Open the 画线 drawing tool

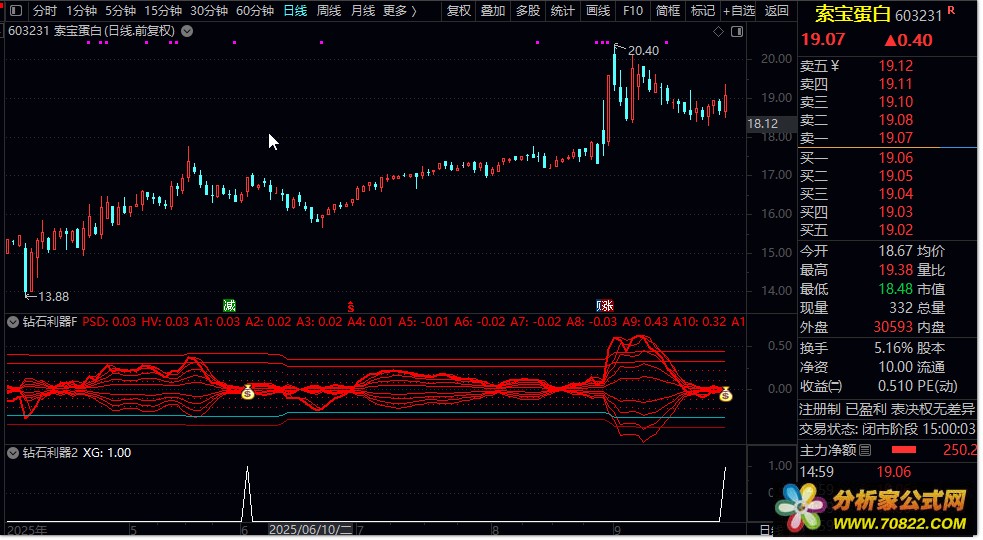tap(597, 11)
